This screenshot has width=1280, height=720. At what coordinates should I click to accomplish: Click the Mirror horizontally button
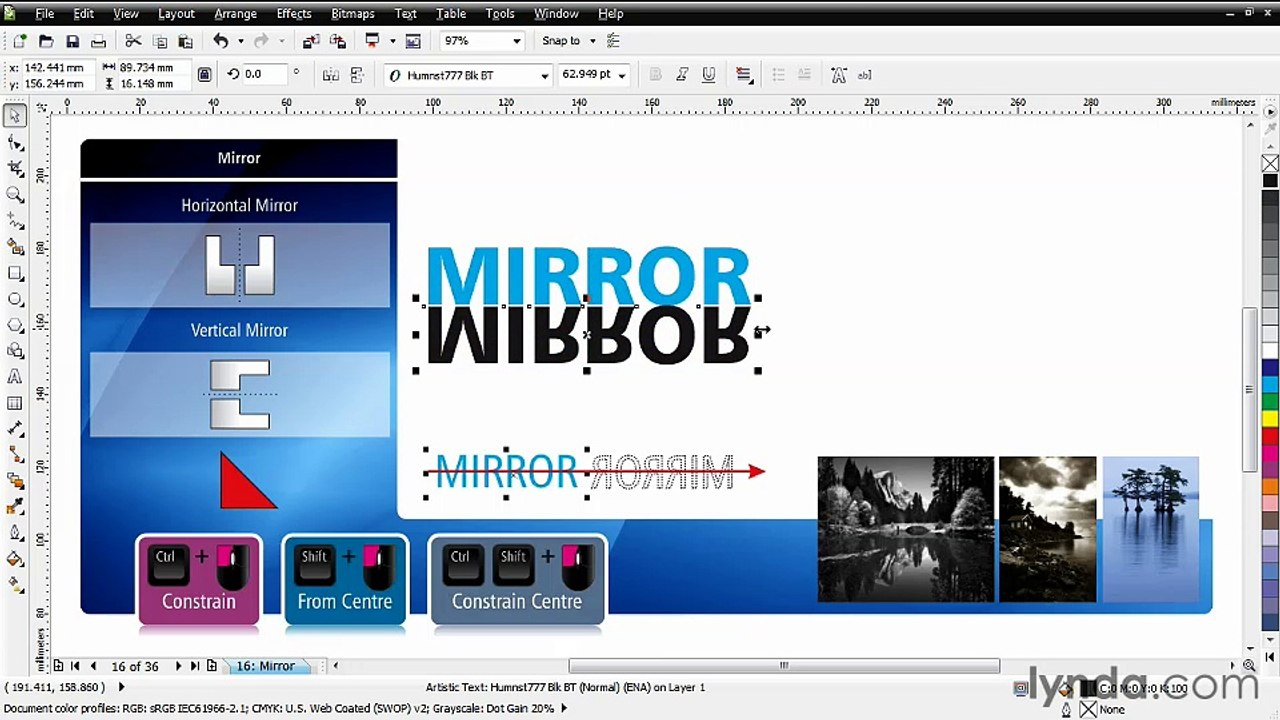click(331, 75)
